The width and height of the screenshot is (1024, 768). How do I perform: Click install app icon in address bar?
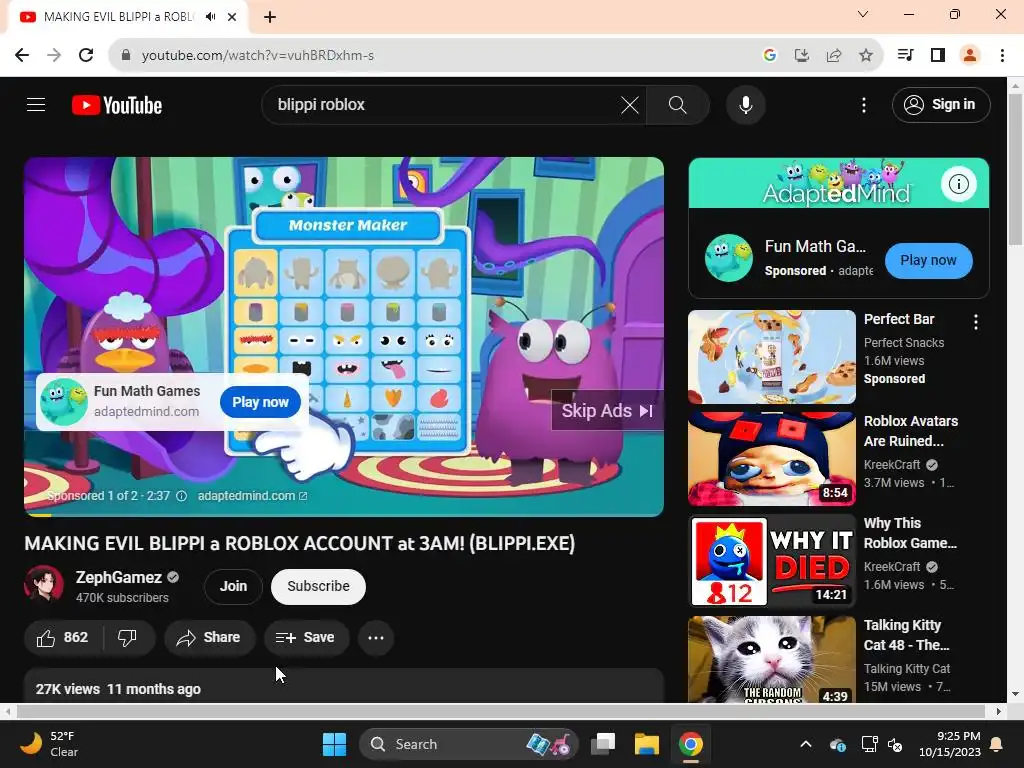[801, 56]
